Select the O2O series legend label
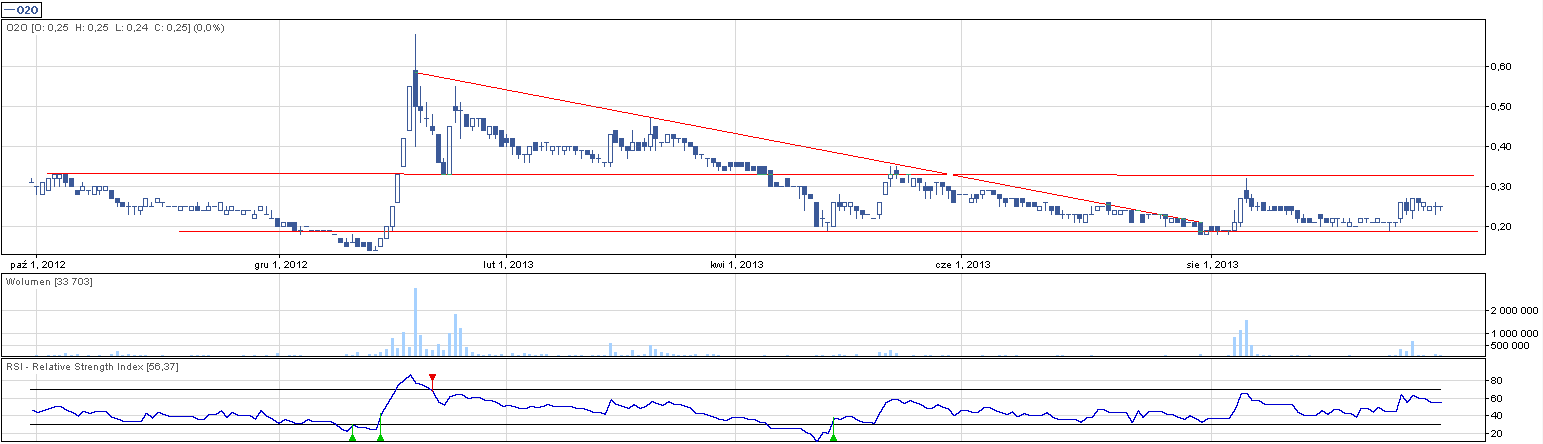 pos(23,9)
